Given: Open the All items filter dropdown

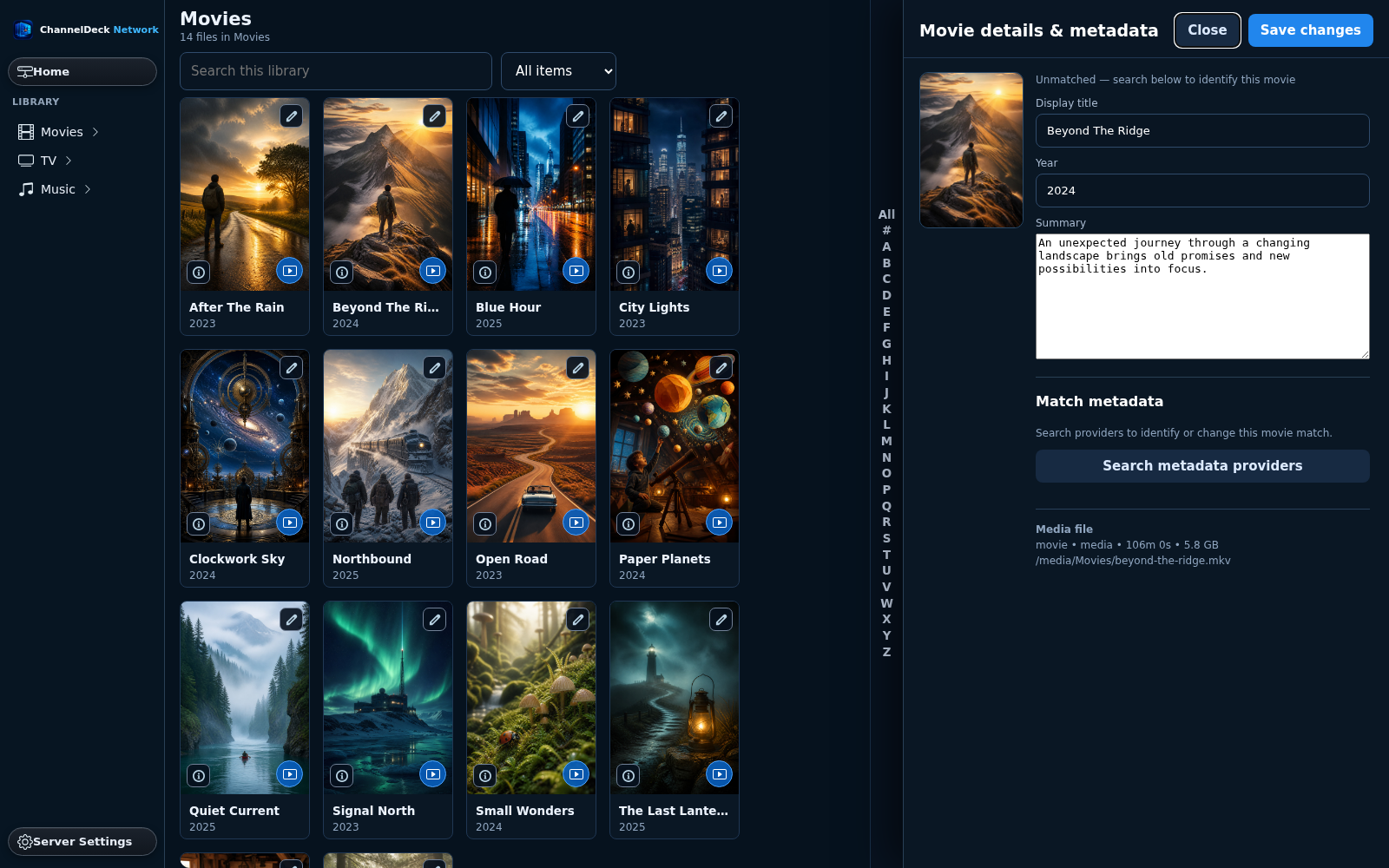Looking at the screenshot, I should point(558,71).
